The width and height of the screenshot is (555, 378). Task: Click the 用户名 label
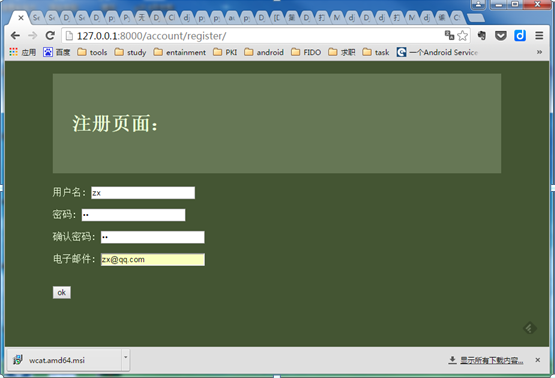point(69,192)
